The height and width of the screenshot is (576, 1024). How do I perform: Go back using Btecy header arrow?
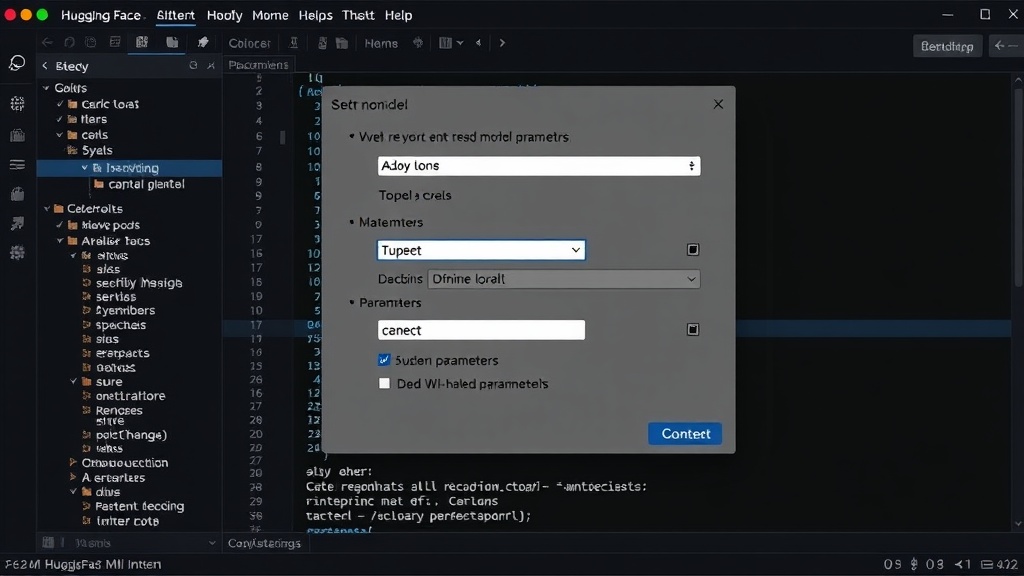tap(45, 65)
